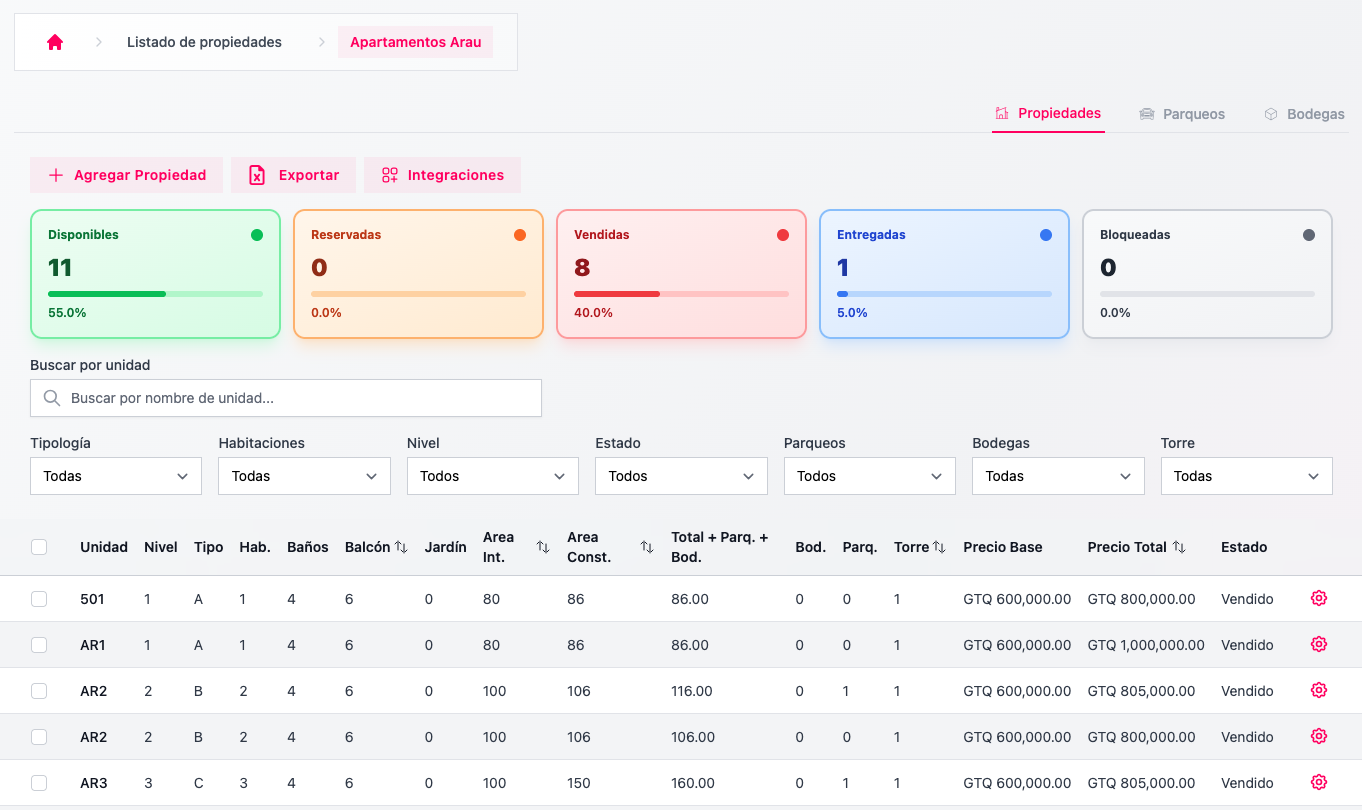
Task: Sort by Area Const. column arrows
Action: 647,547
